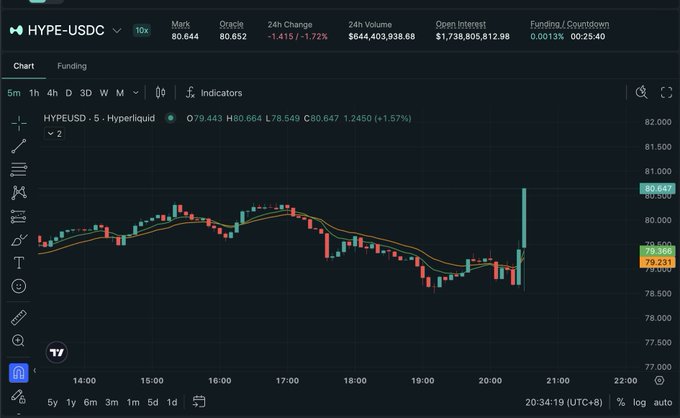Open the candlestick chart type selector
The width and height of the screenshot is (680, 418).
[x=160, y=92]
